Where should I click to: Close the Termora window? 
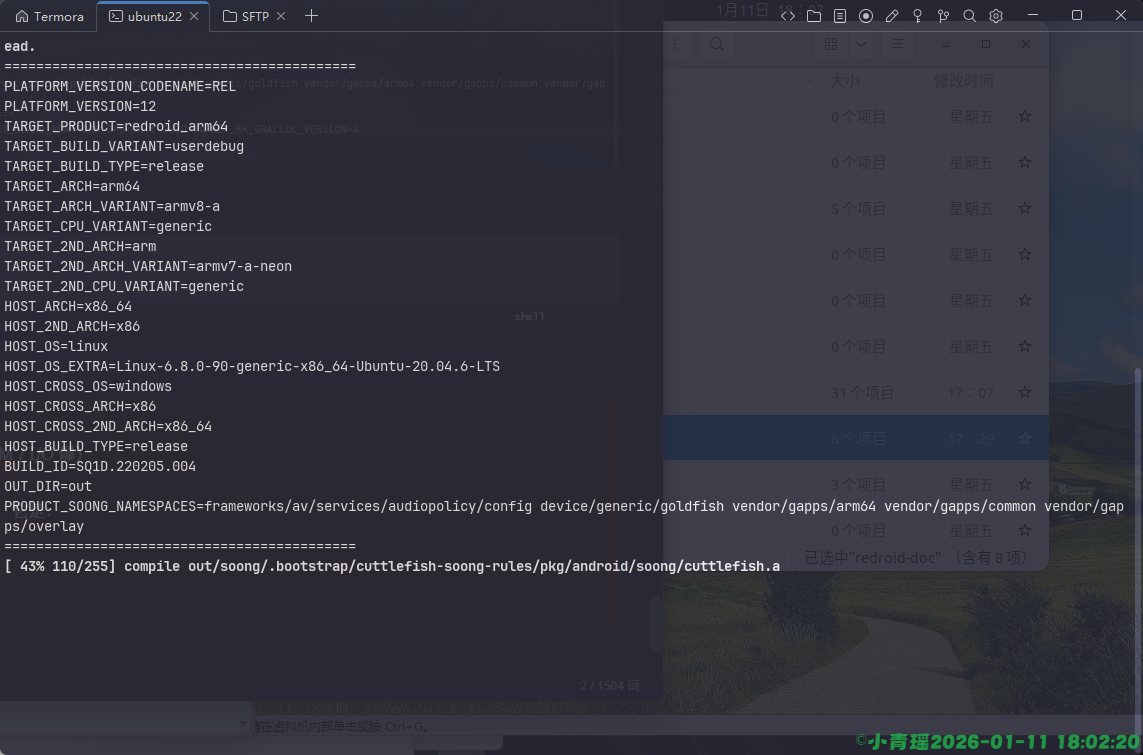pyautogui.click(x=1120, y=16)
